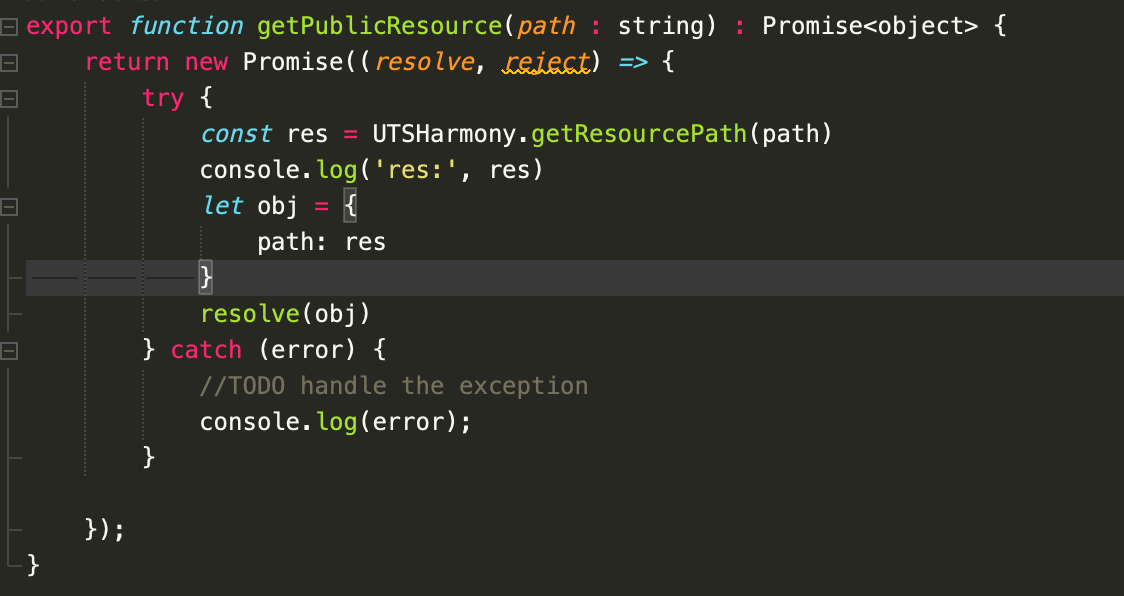This screenshot has height=596, width=1124.
Task: Click the resolve(obj) call
Action: pyautogui.click(x=285, y=314)
